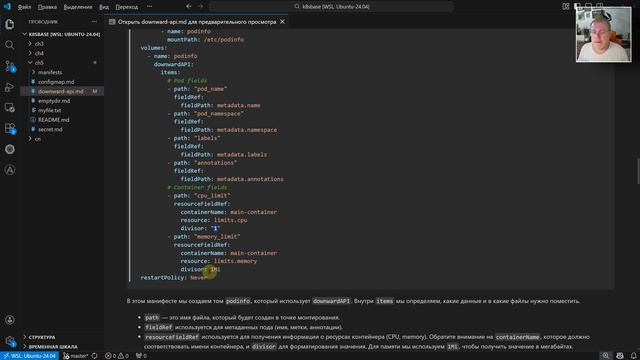Click the webcam video overlay thumbnail
The width and height of the screenshot is (640, 360).
click(603, 35)
